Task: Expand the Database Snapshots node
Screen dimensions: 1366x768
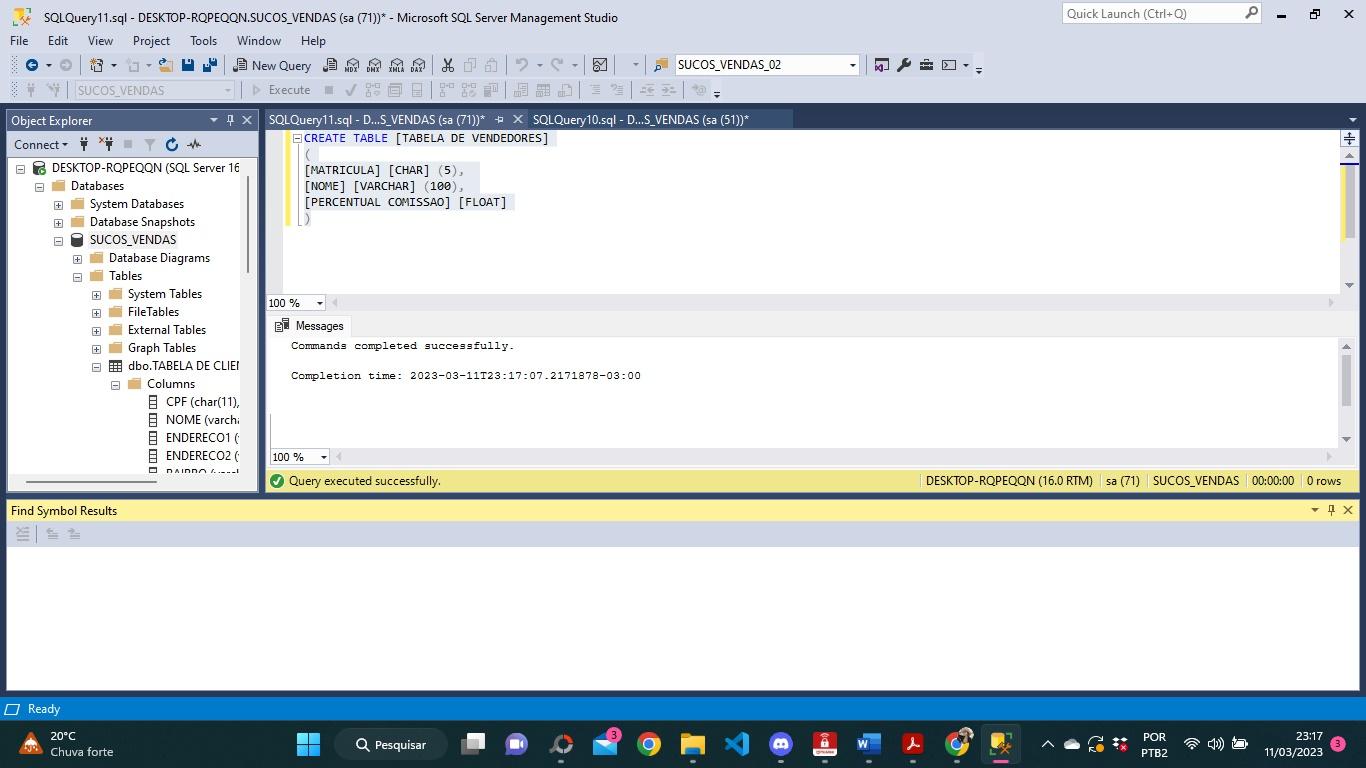Action: pos(58,222)
